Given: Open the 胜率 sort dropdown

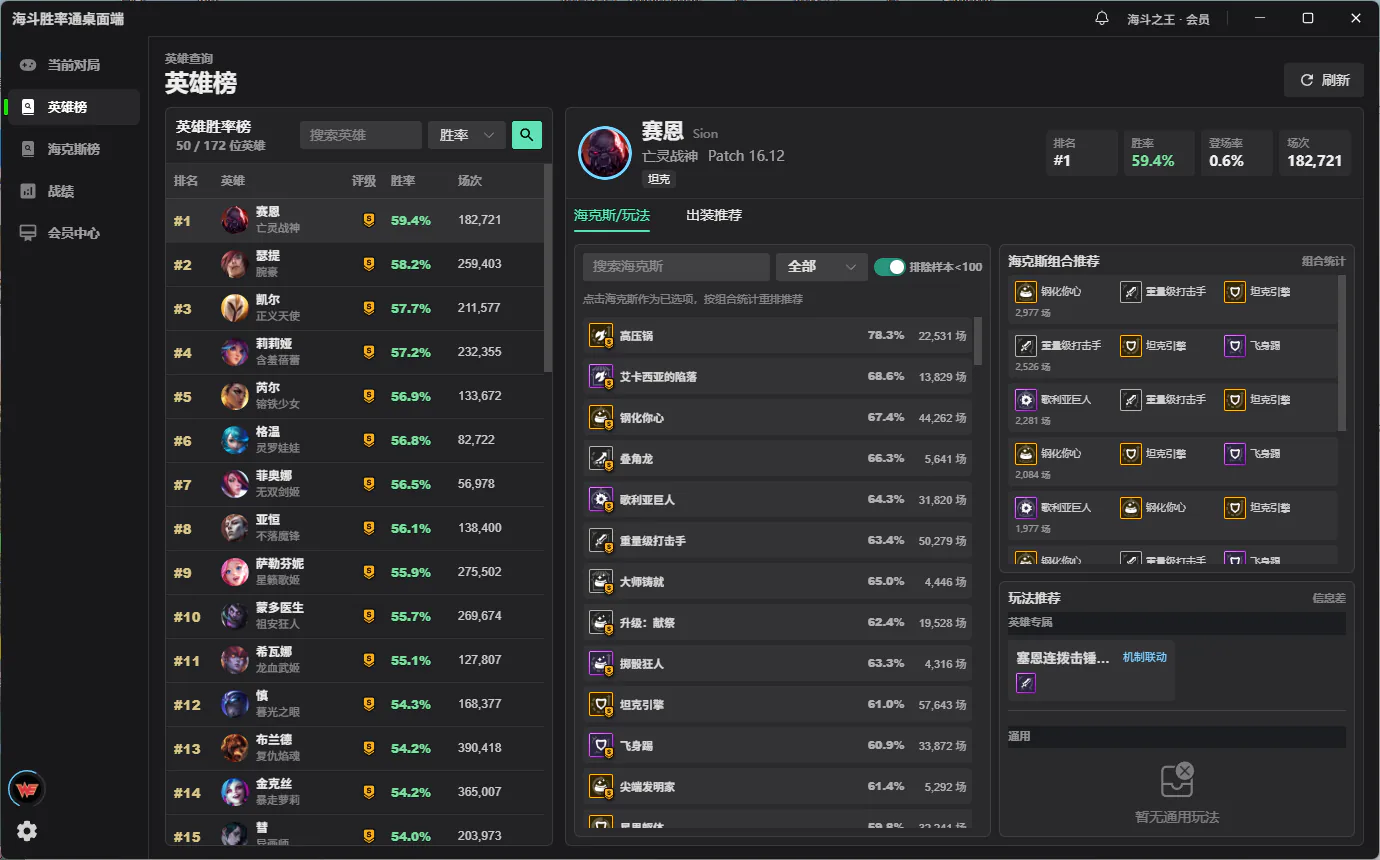Looking at the screenshot, I should (466, 135).
